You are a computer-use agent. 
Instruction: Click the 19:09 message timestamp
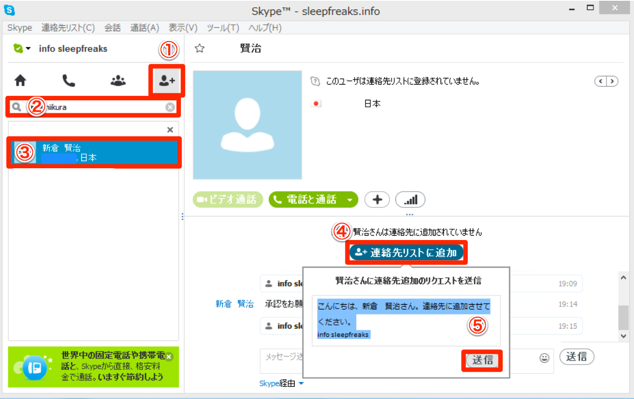[x=568, y=284]
